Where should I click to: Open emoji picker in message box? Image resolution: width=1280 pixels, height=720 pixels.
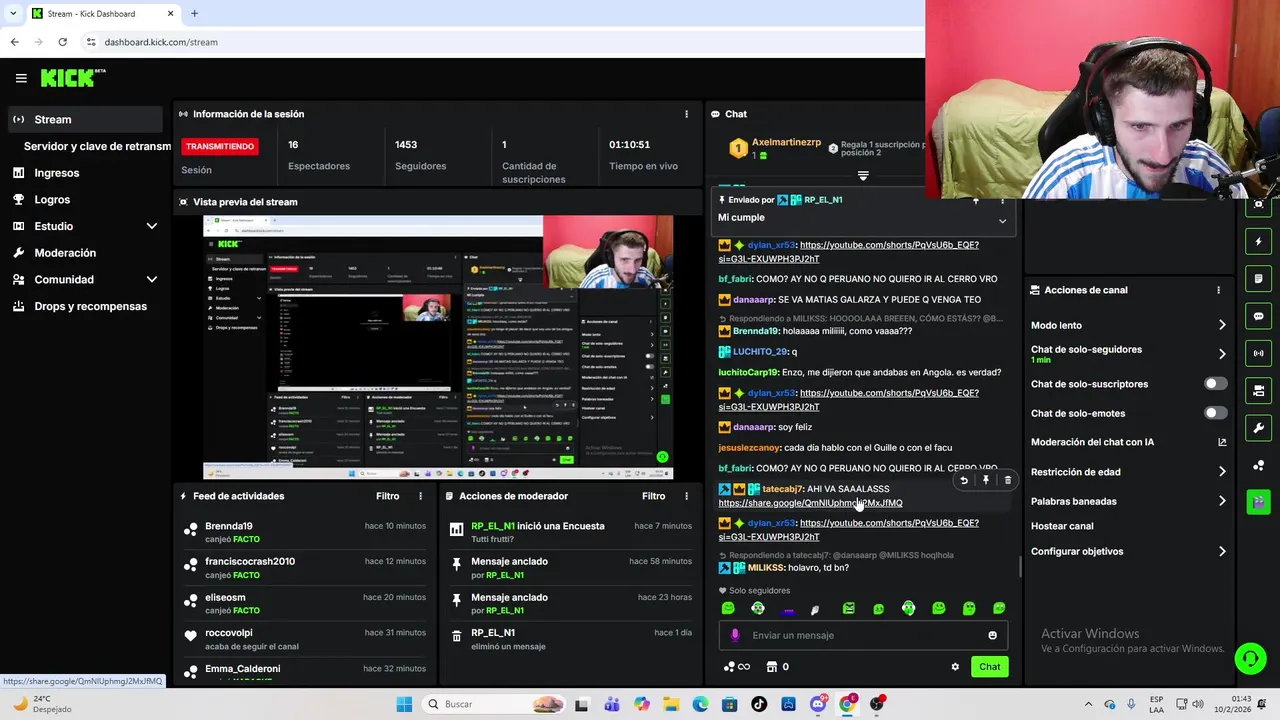992,635
